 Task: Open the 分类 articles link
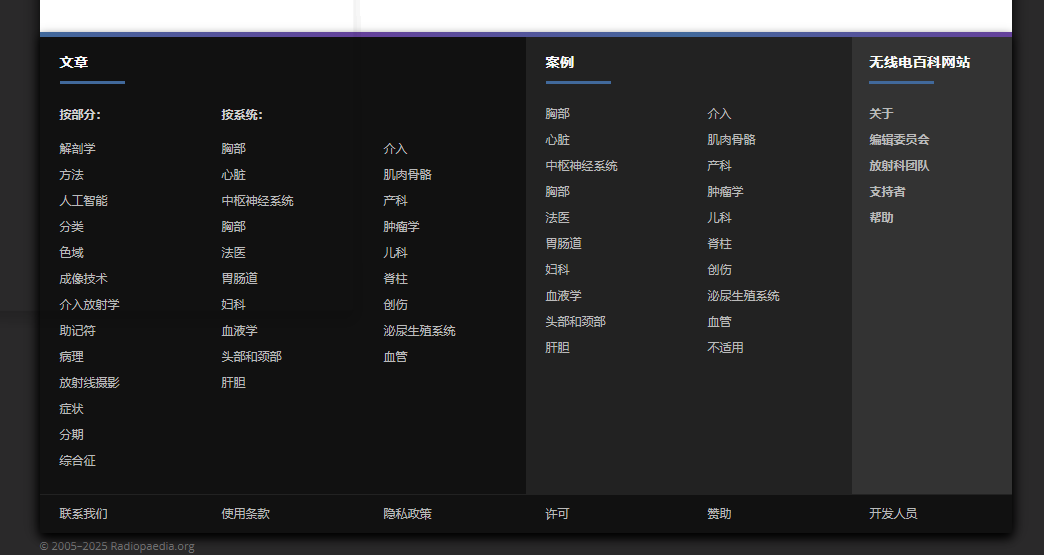(71, 226)
